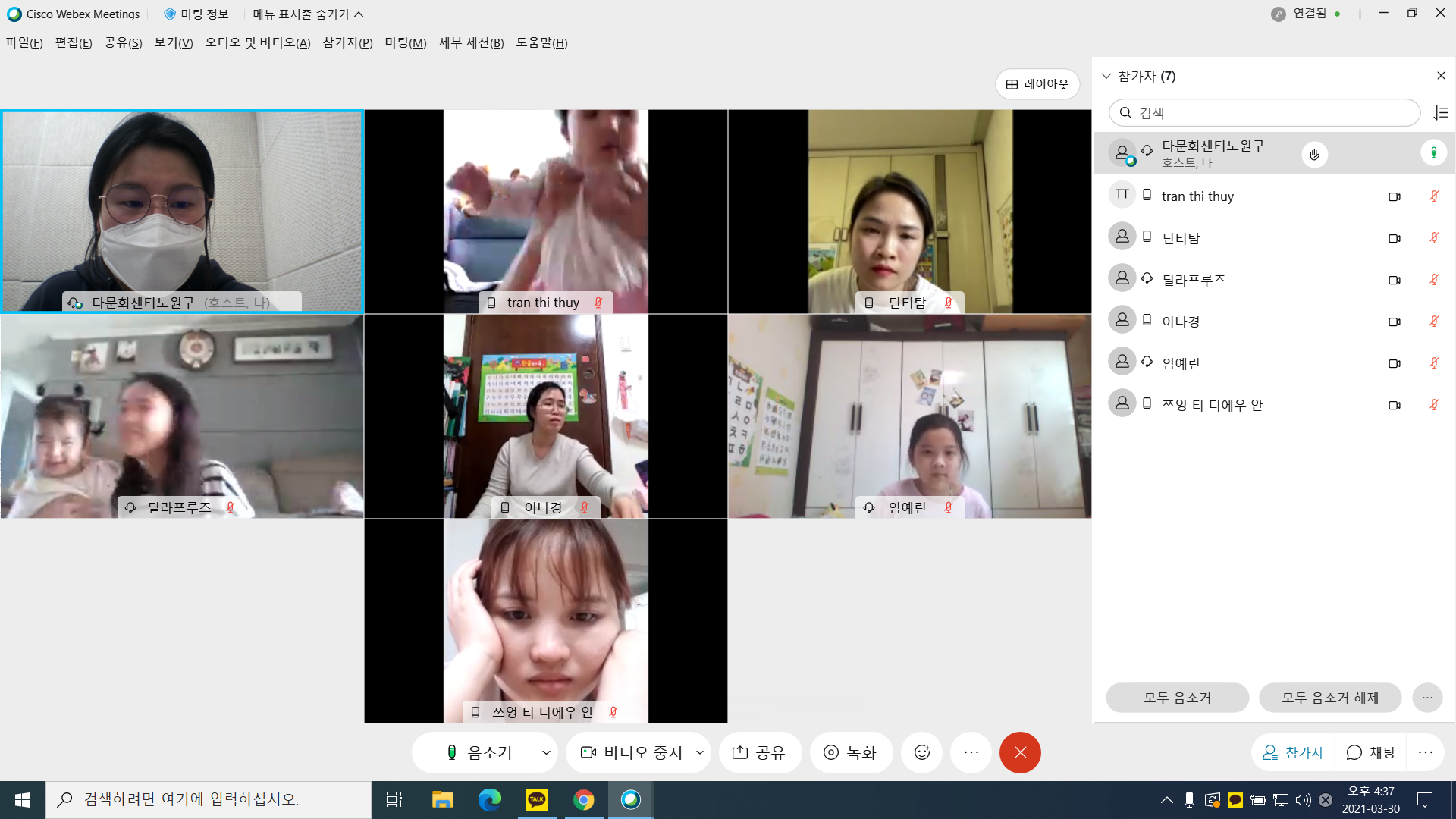Toggle the 참가자 panel button
Image resolution: width=1456 pixels, height=819 pixels.
(x=1293, y=752)
